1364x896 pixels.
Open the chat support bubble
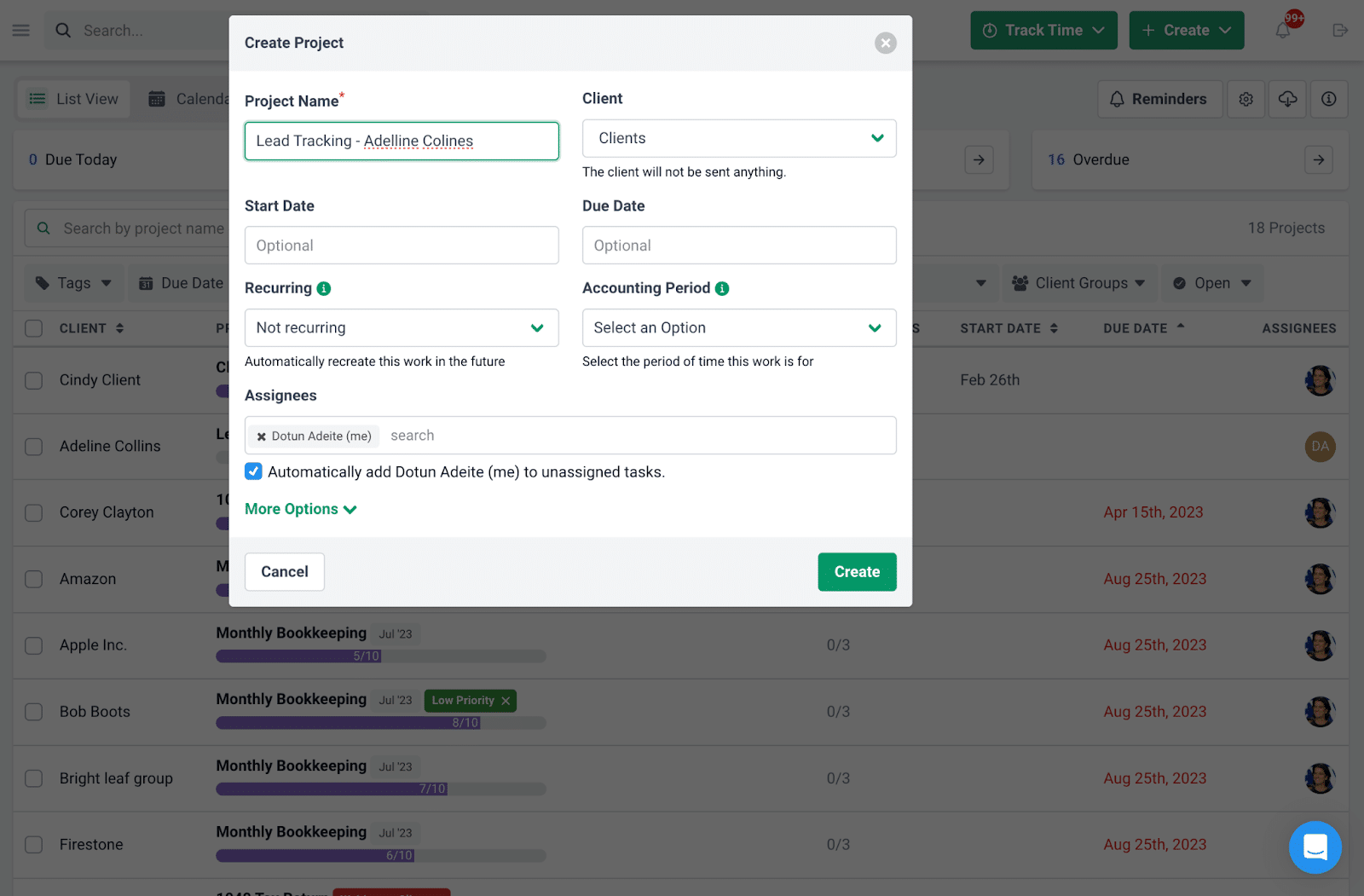click(x=1315, y=847)
